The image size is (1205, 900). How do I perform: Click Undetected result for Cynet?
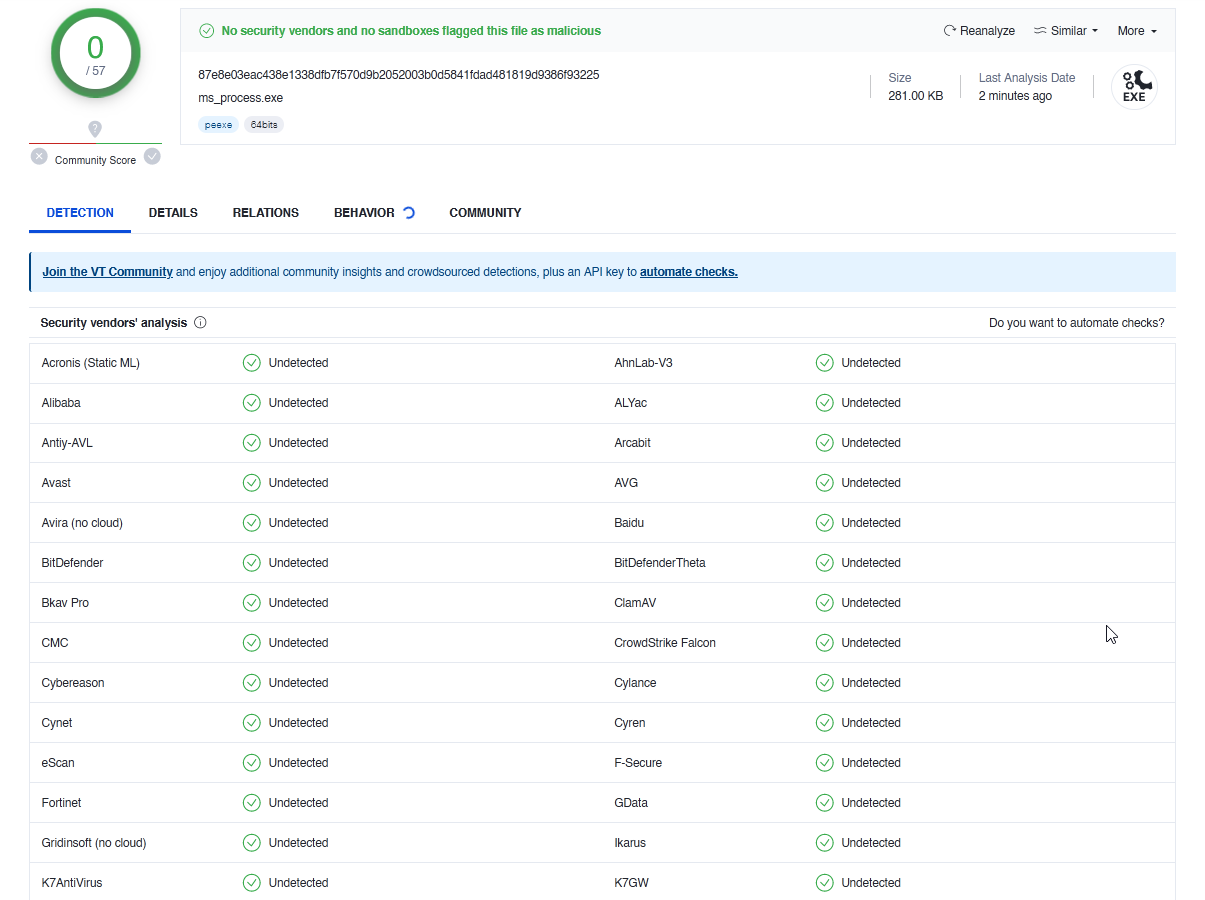298,723
